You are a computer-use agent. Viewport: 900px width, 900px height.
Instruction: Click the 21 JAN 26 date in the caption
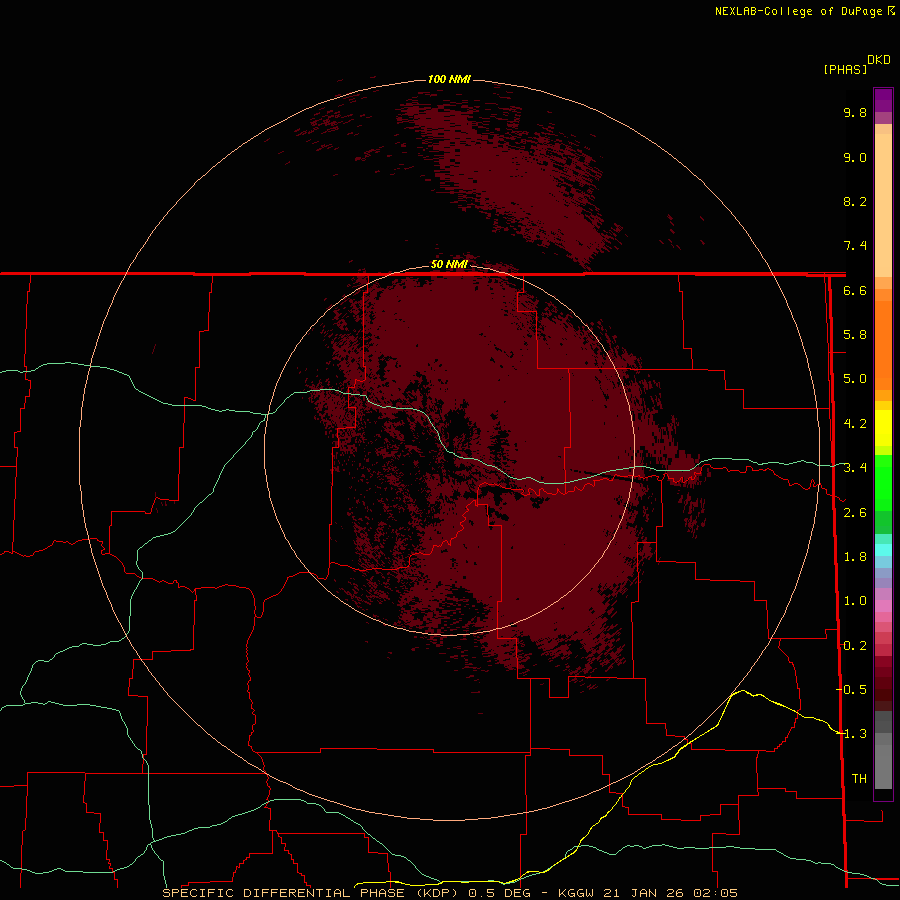[643, 893]
